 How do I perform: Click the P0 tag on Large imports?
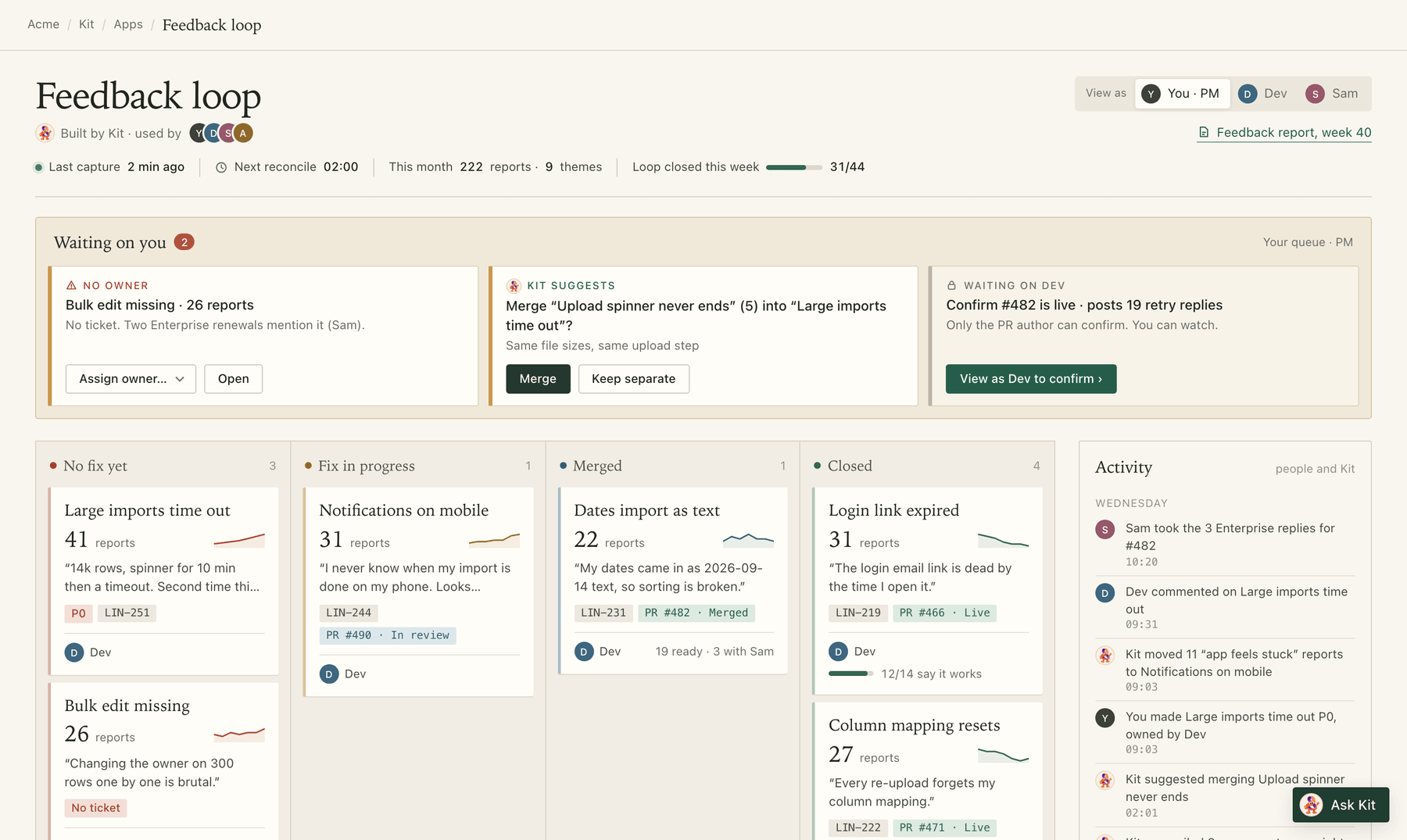pyautogui.click(x=78, y=613)
